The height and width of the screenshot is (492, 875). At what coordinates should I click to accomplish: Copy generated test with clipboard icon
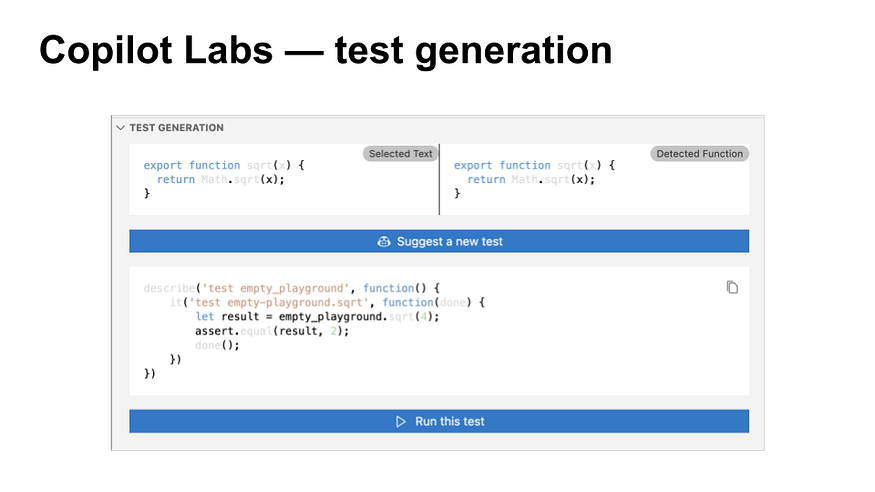click(x=732, y=287)
